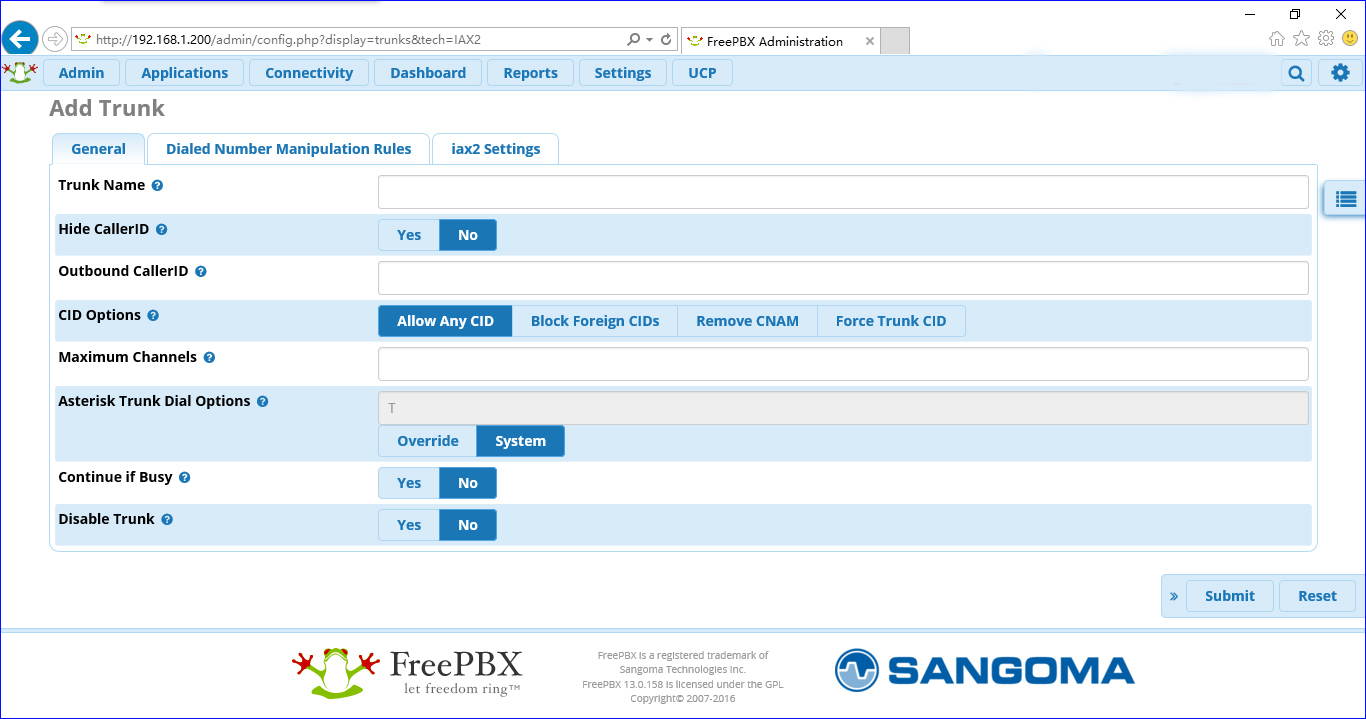Click the Trunk Name help question icon
1366x719 pixels.
[158, 184]
